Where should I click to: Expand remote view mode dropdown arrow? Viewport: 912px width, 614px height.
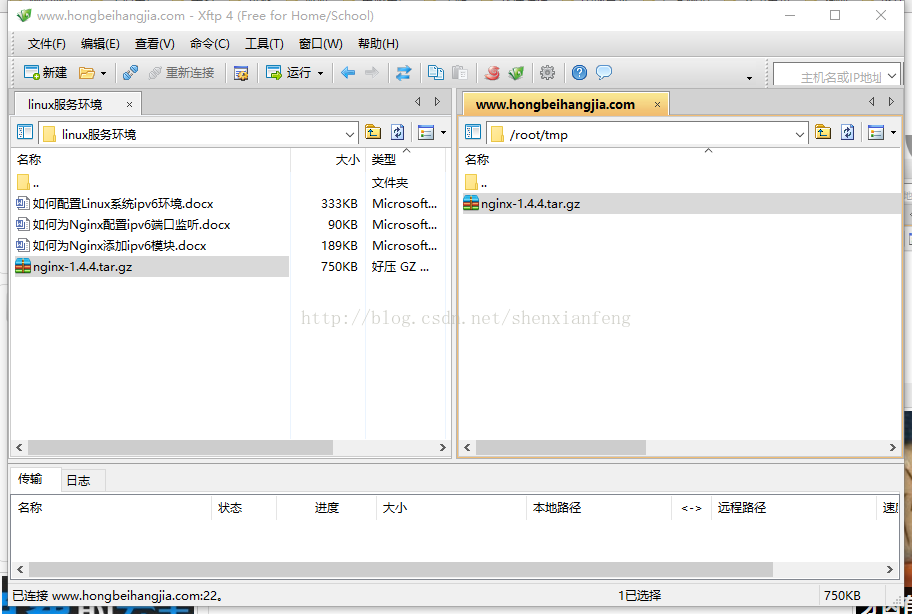[x=893, y=133]
